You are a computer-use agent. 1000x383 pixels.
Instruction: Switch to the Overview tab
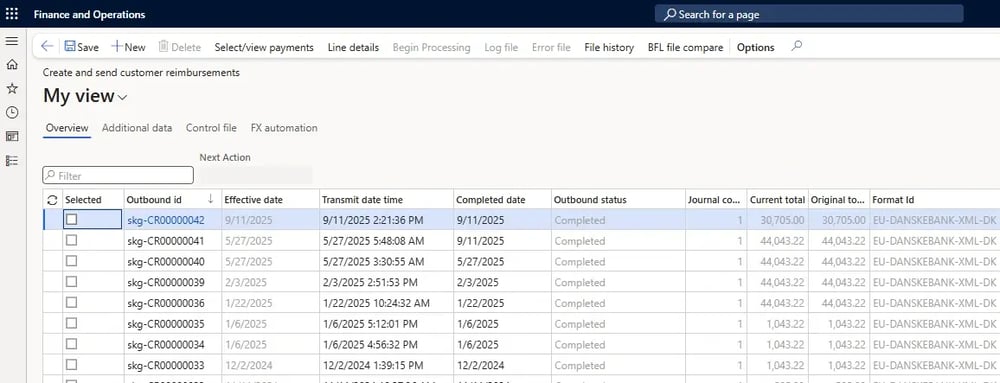point(67,127)
